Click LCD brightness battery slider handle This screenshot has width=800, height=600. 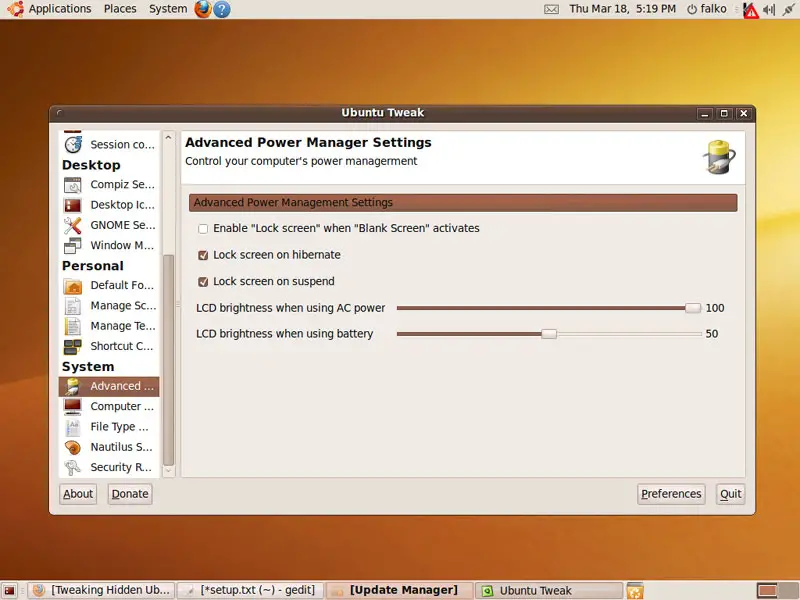549,334
